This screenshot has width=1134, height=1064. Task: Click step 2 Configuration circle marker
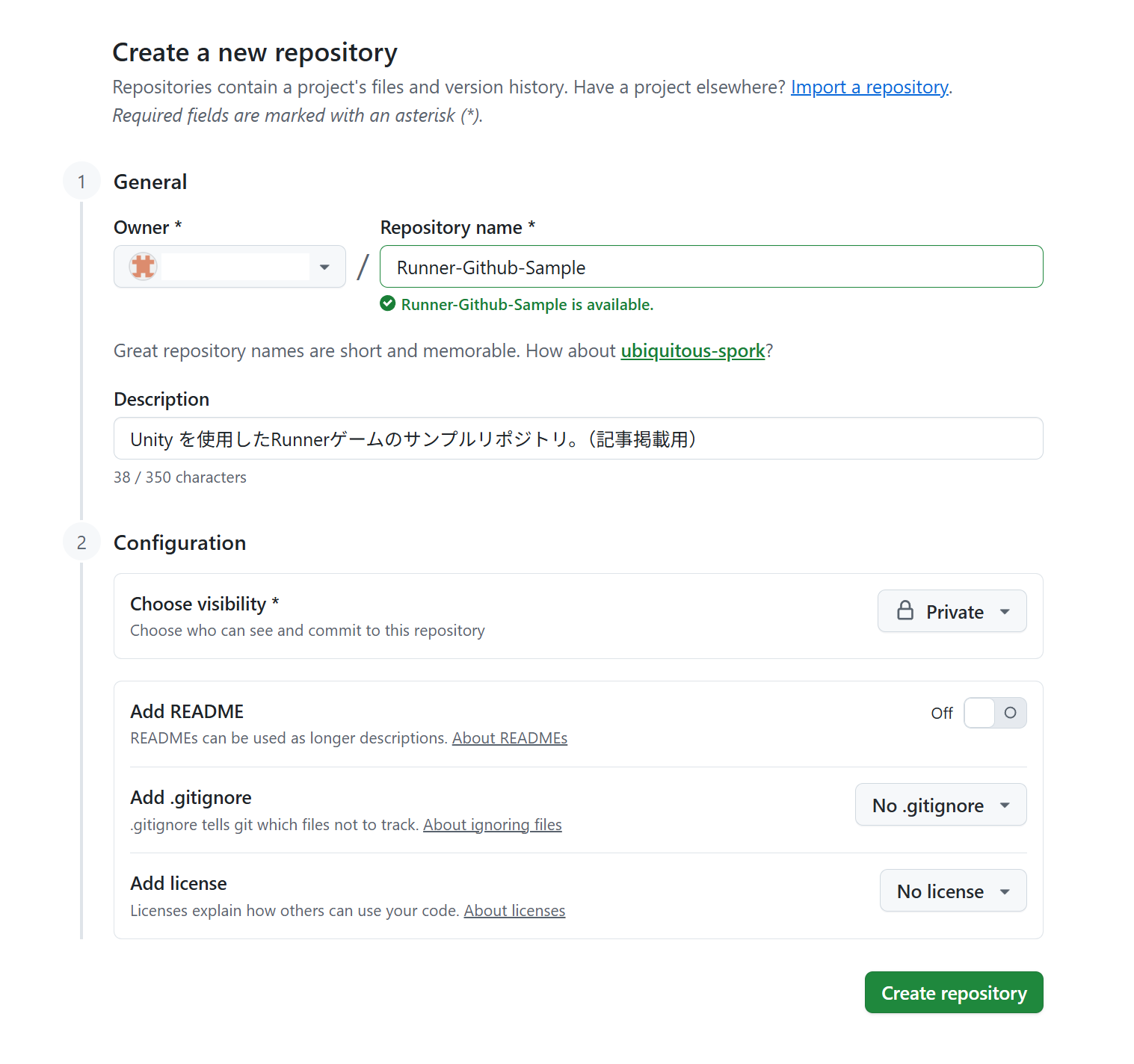[81, 542]
